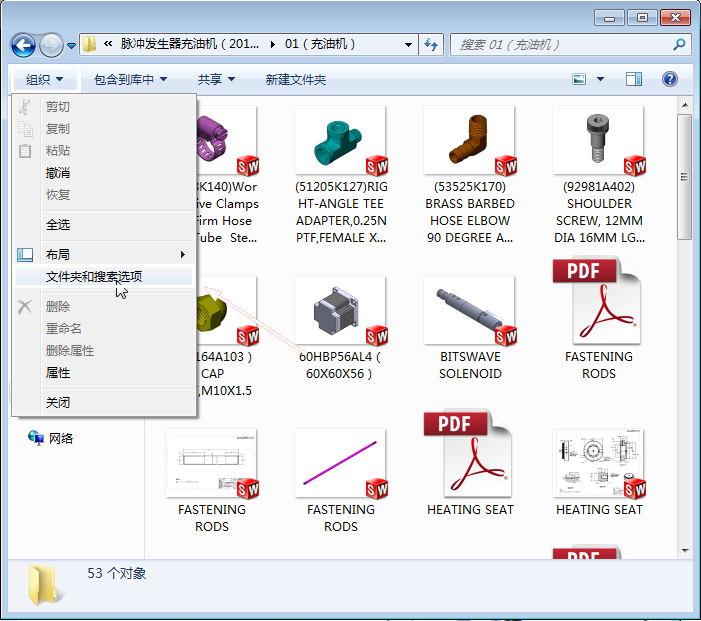Select 全选 in the organize menu
This screenshot has height=621, width=701.
pos(58,225)
